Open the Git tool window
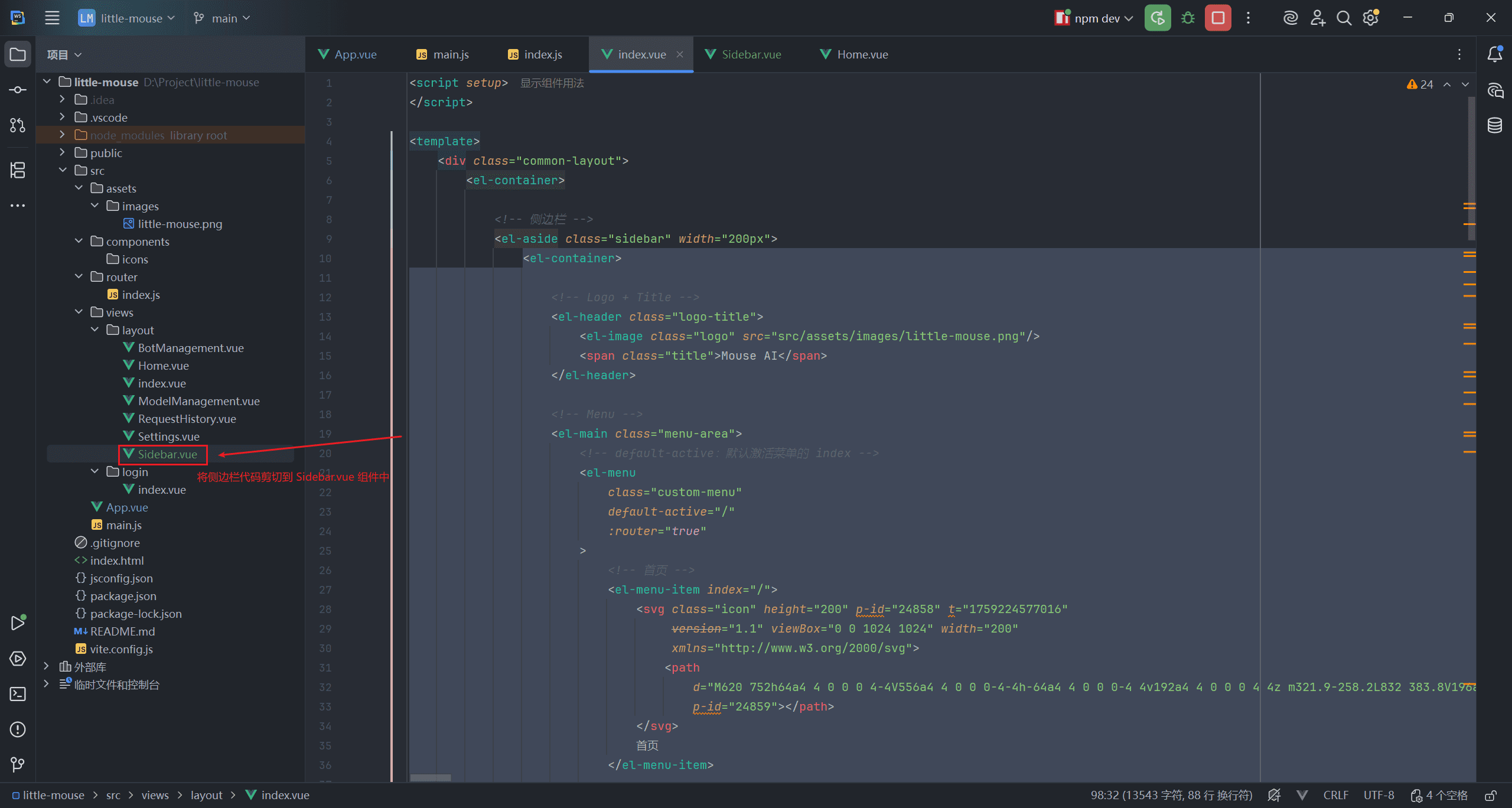The image size is (1512, 808). tap(18, 764)
